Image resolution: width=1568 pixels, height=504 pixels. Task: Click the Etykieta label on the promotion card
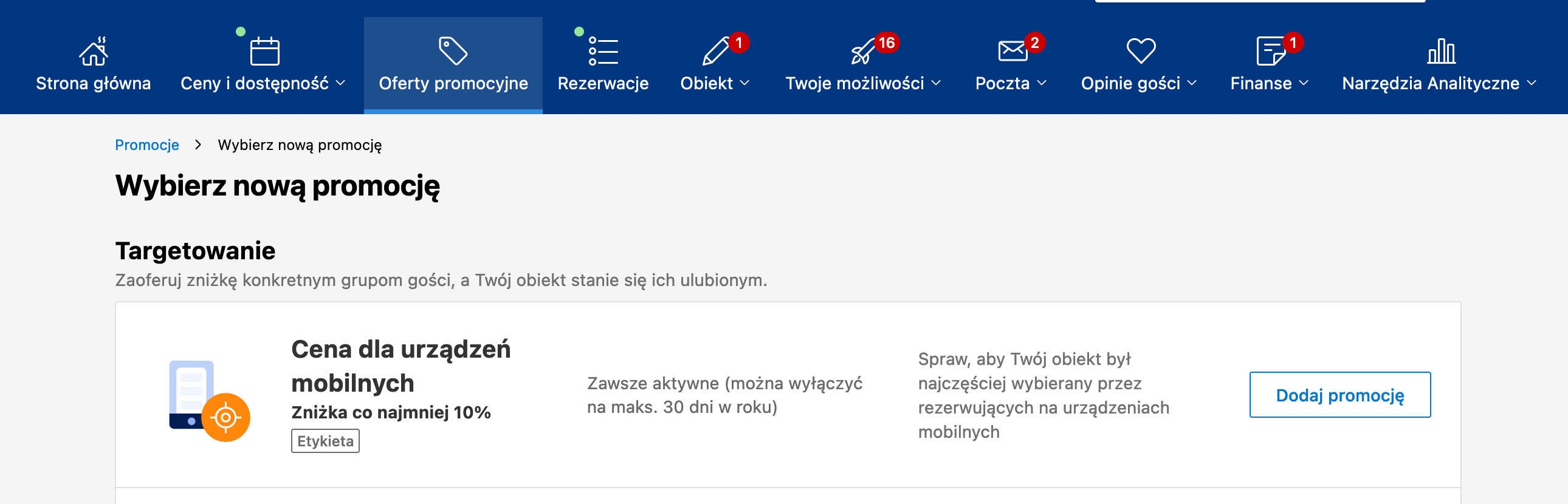324,441
